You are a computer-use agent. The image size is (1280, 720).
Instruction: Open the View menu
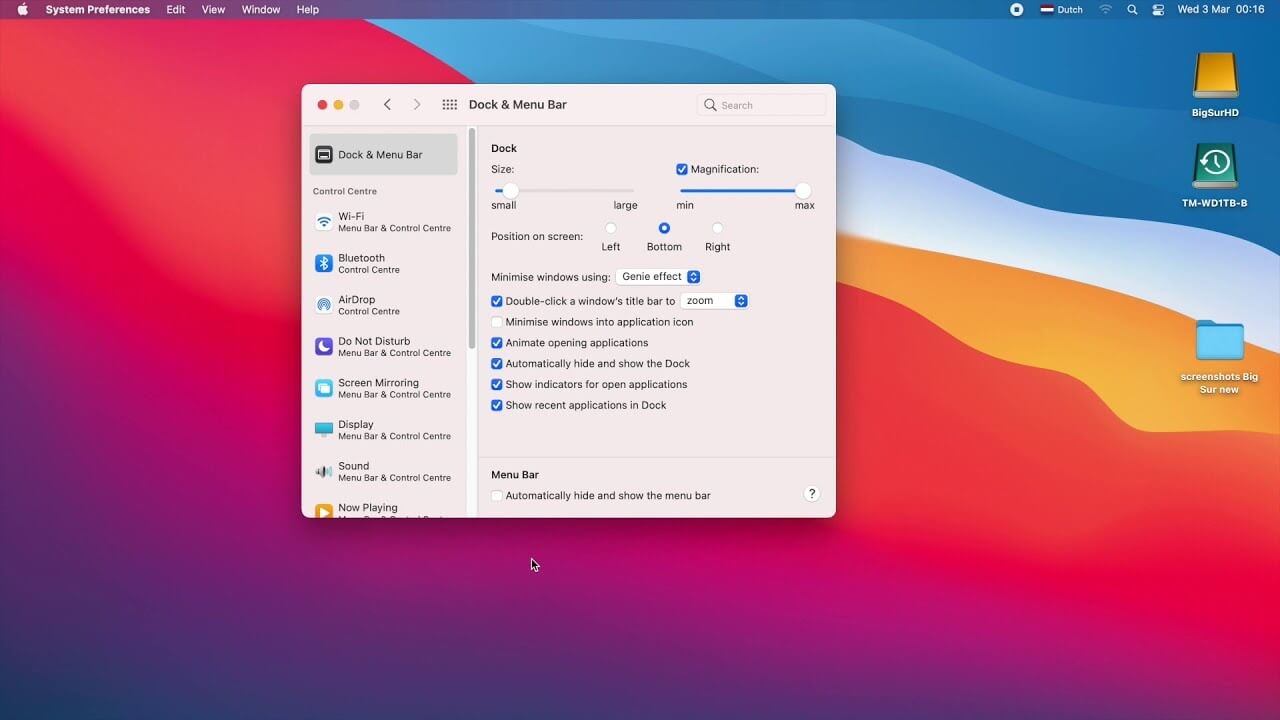coord(213,9)
